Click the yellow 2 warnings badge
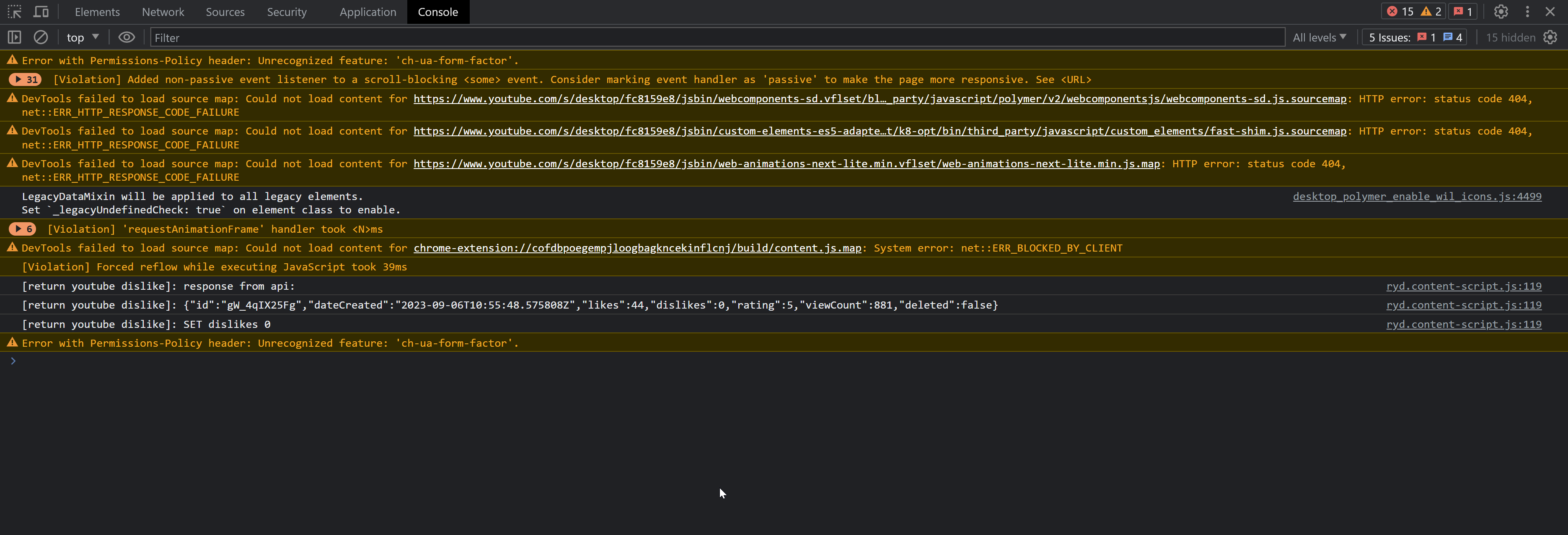The width and height of the screenshot is (1568, 535). [1432, 12]
